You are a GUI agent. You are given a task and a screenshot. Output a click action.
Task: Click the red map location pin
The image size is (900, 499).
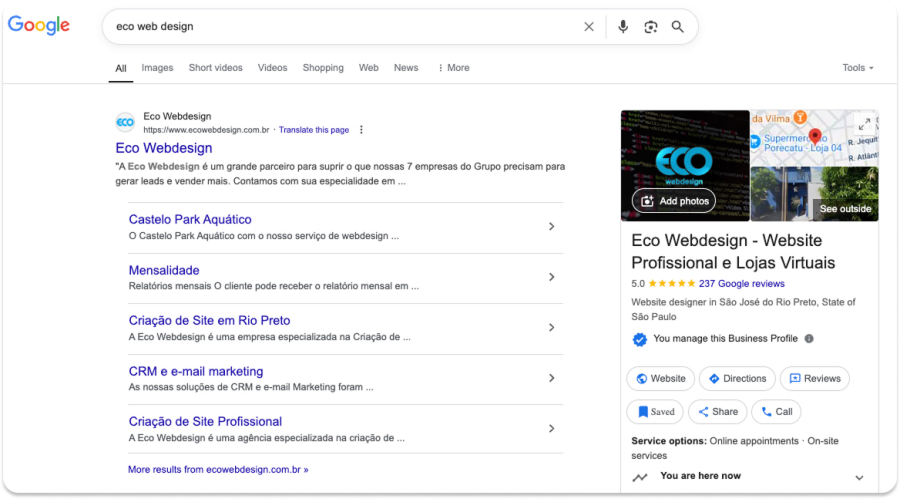click(814, 137)
